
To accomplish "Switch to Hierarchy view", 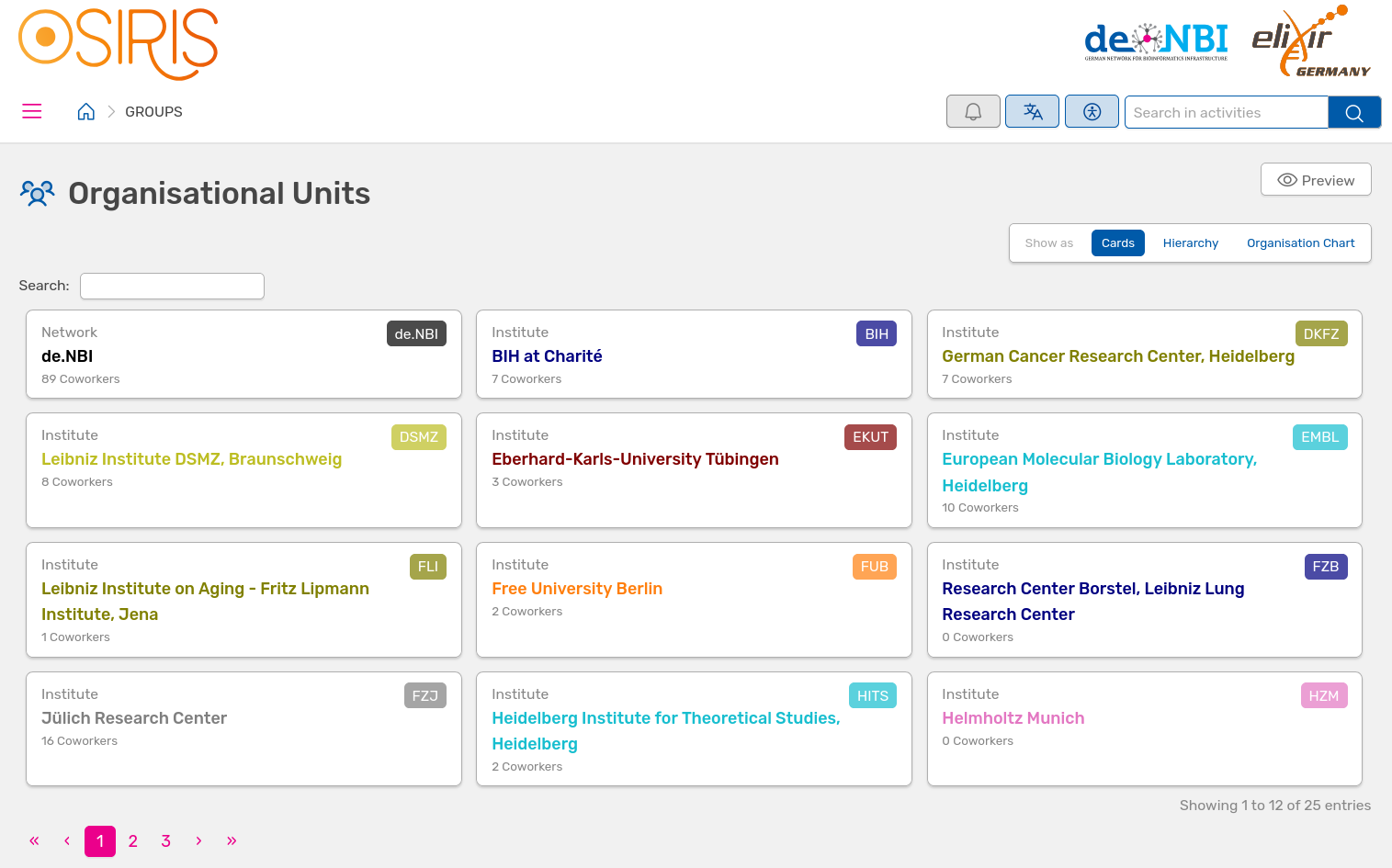I will (1190, 243).
